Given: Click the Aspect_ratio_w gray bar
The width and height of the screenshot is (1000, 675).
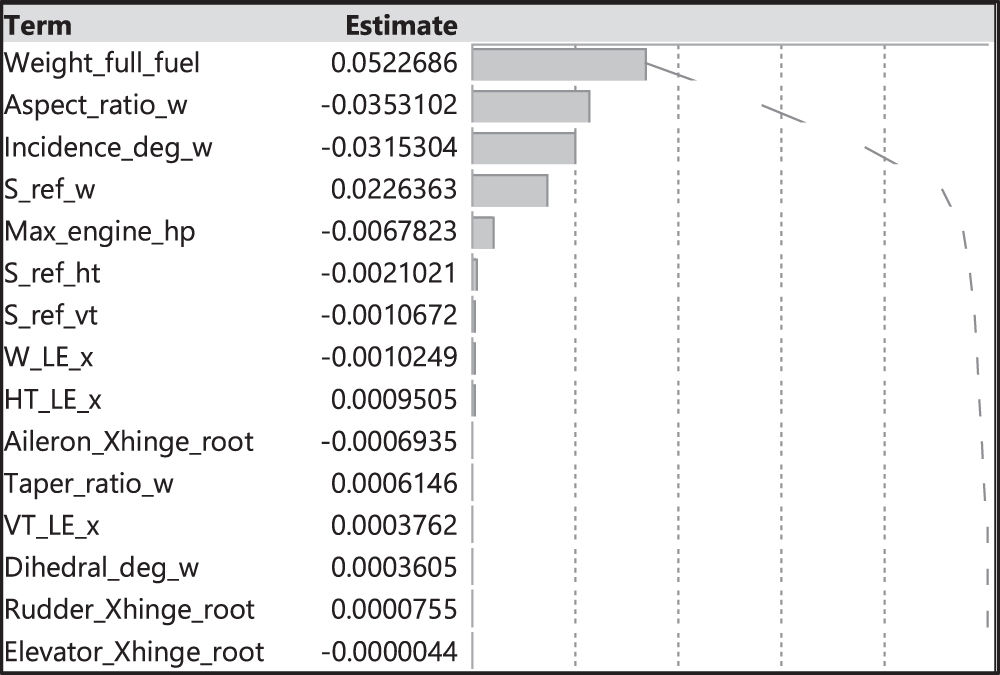Looking at the screenshot, I should coord(530,107).
